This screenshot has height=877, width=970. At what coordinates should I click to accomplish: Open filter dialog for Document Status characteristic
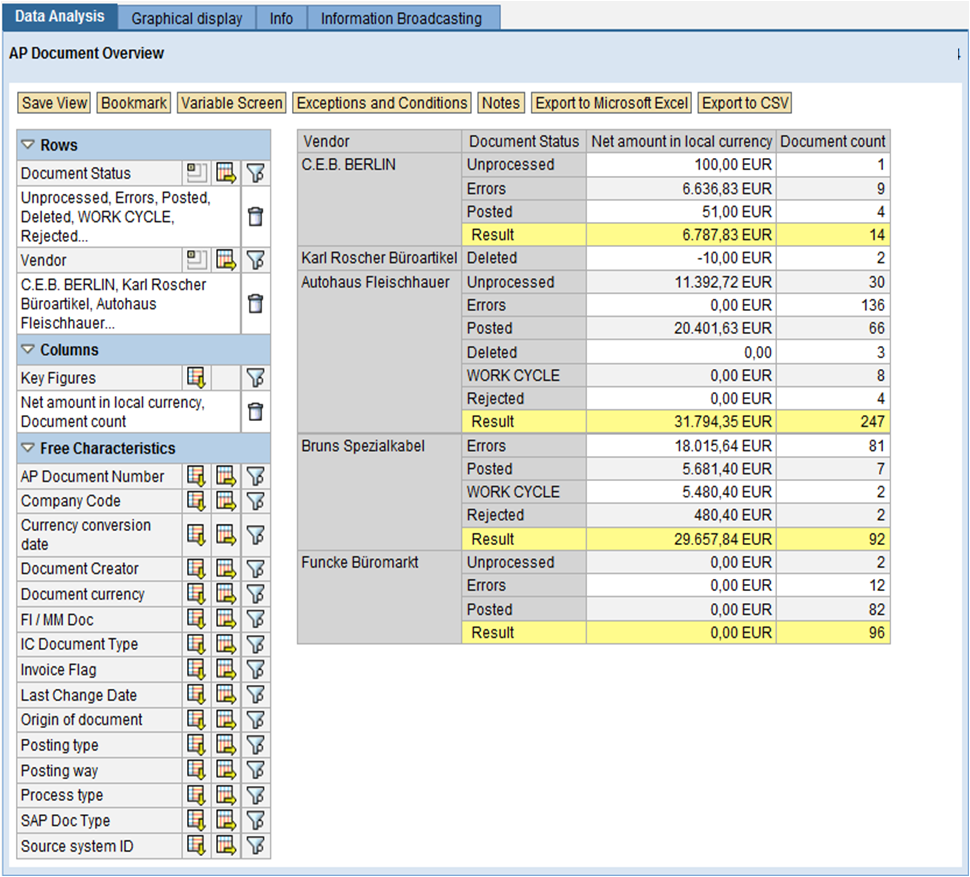255,173
